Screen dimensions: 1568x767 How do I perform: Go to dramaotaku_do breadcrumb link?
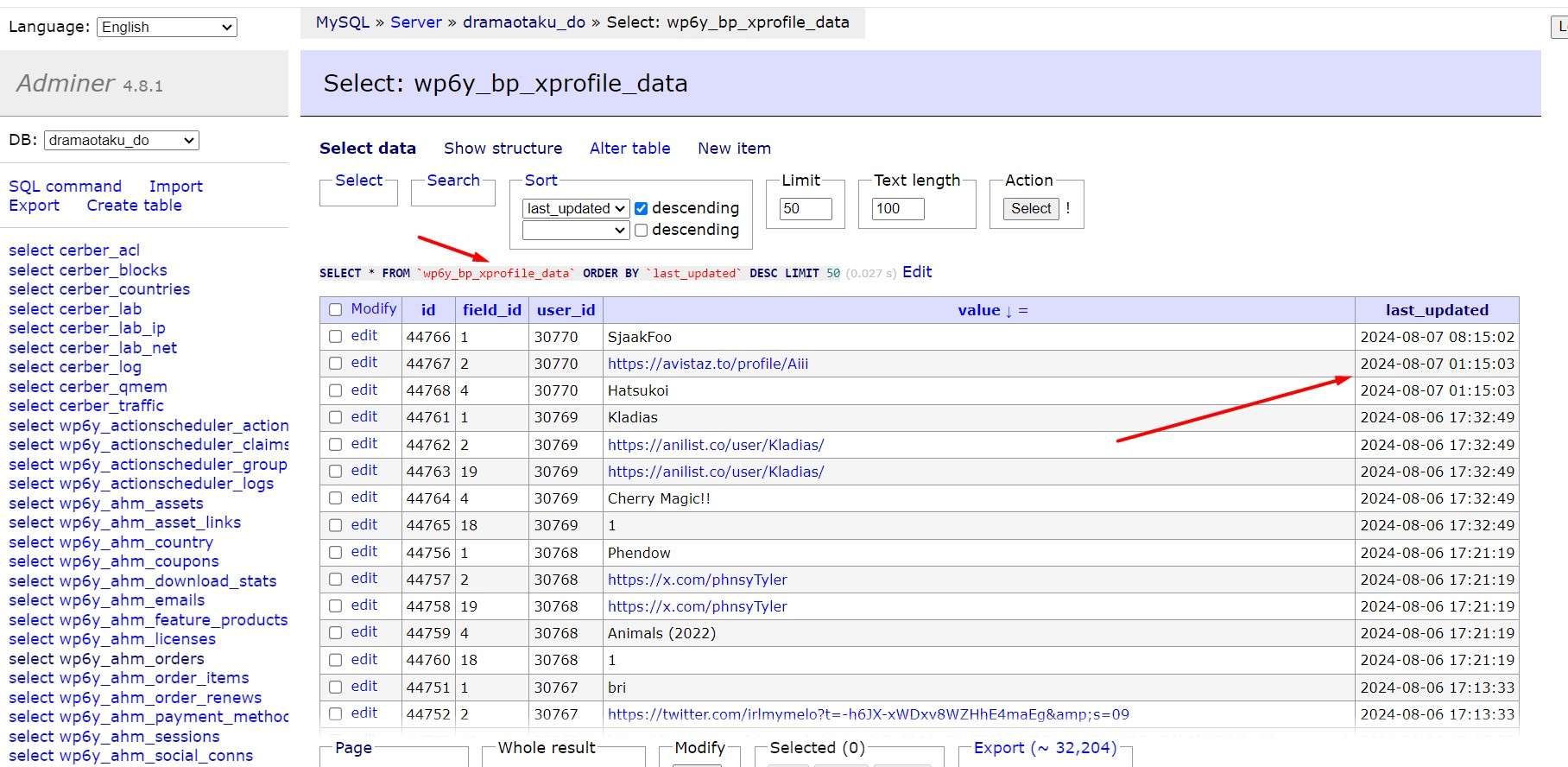tap(523, 22)
